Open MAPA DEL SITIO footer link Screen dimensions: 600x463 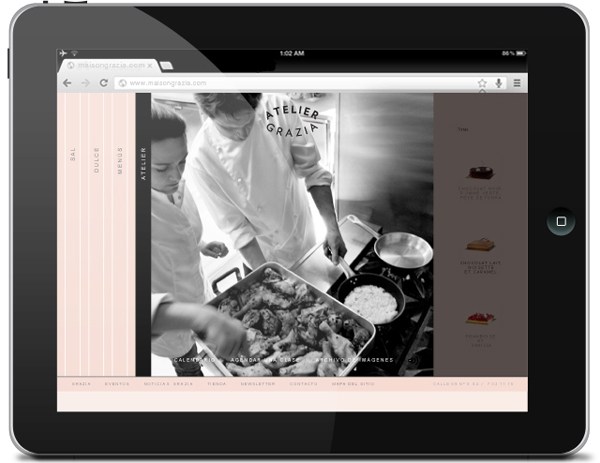coord(353,384)
